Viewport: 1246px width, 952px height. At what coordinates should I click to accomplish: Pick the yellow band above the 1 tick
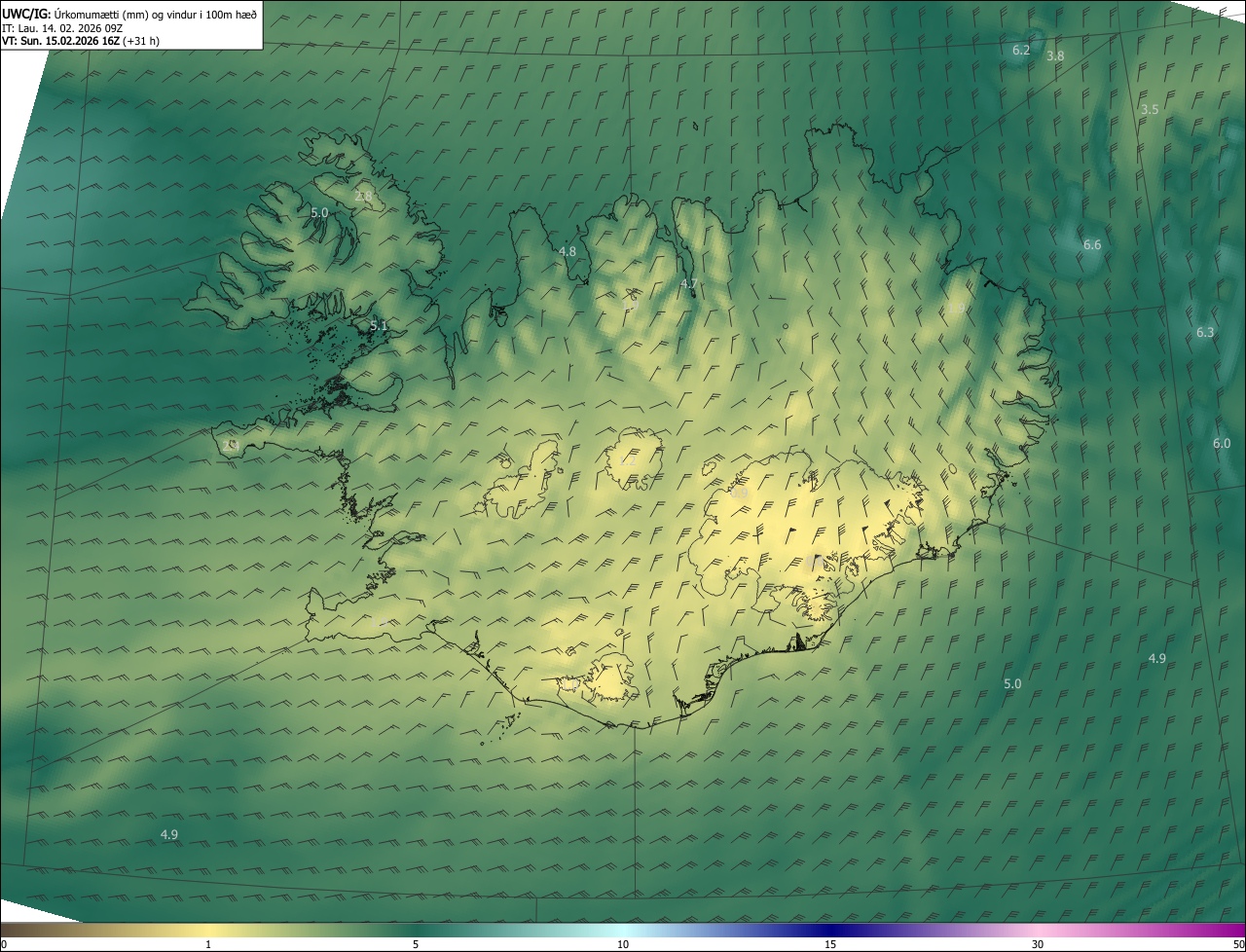[x=208, y=931]
